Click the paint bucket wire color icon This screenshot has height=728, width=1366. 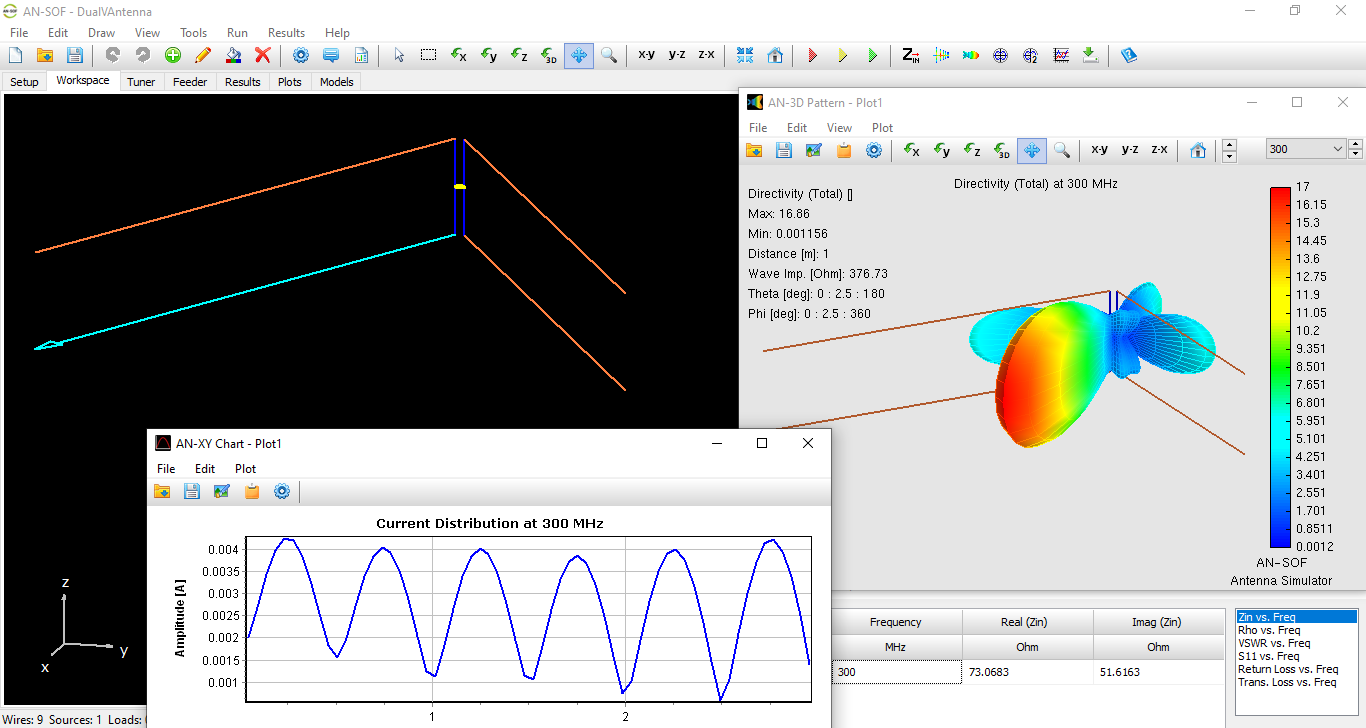233,56
